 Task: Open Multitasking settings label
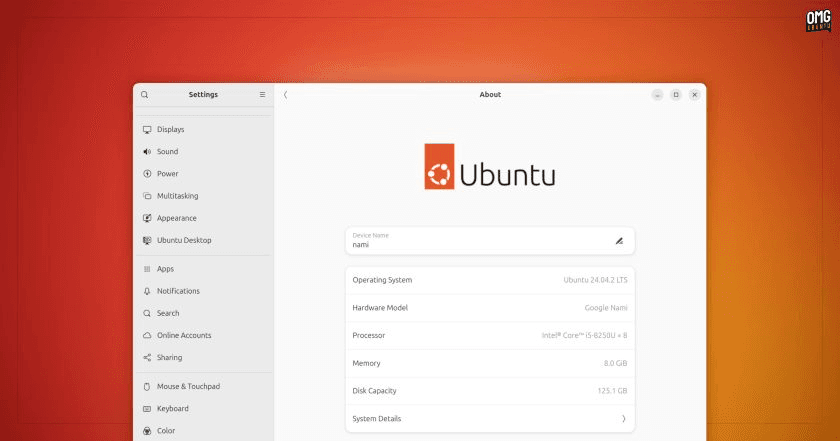[177, 196]
